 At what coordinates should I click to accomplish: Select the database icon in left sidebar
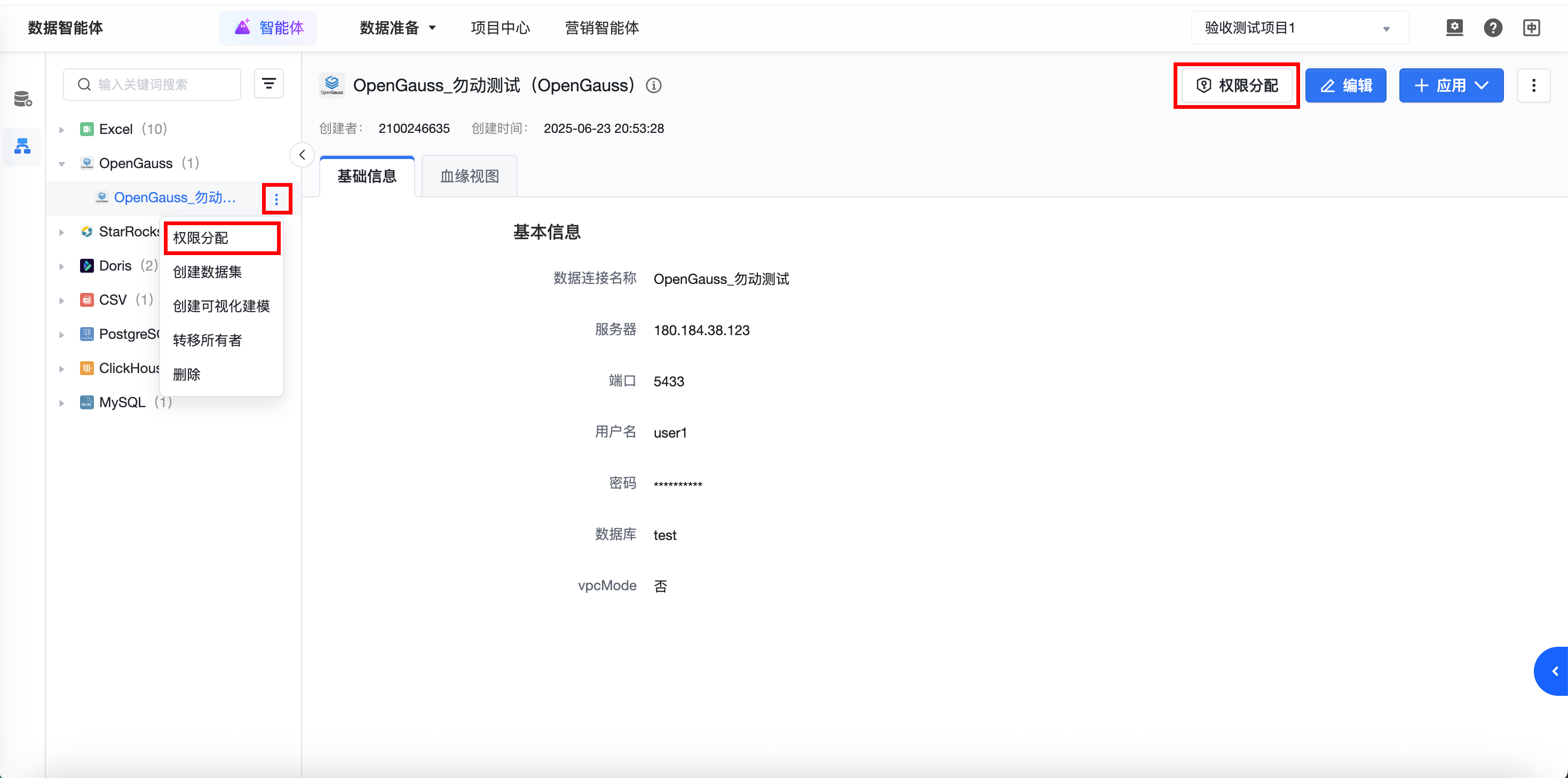(x=22, y=99)
